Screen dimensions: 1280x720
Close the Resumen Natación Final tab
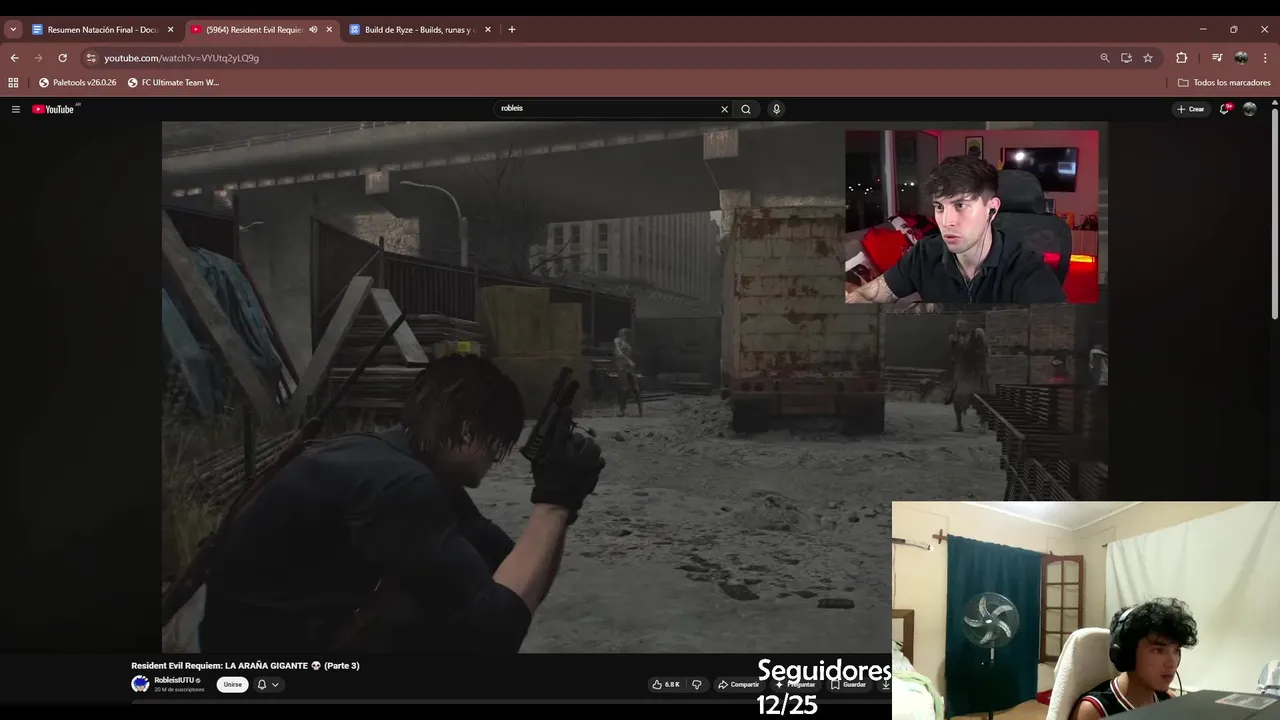coord(170,30)
